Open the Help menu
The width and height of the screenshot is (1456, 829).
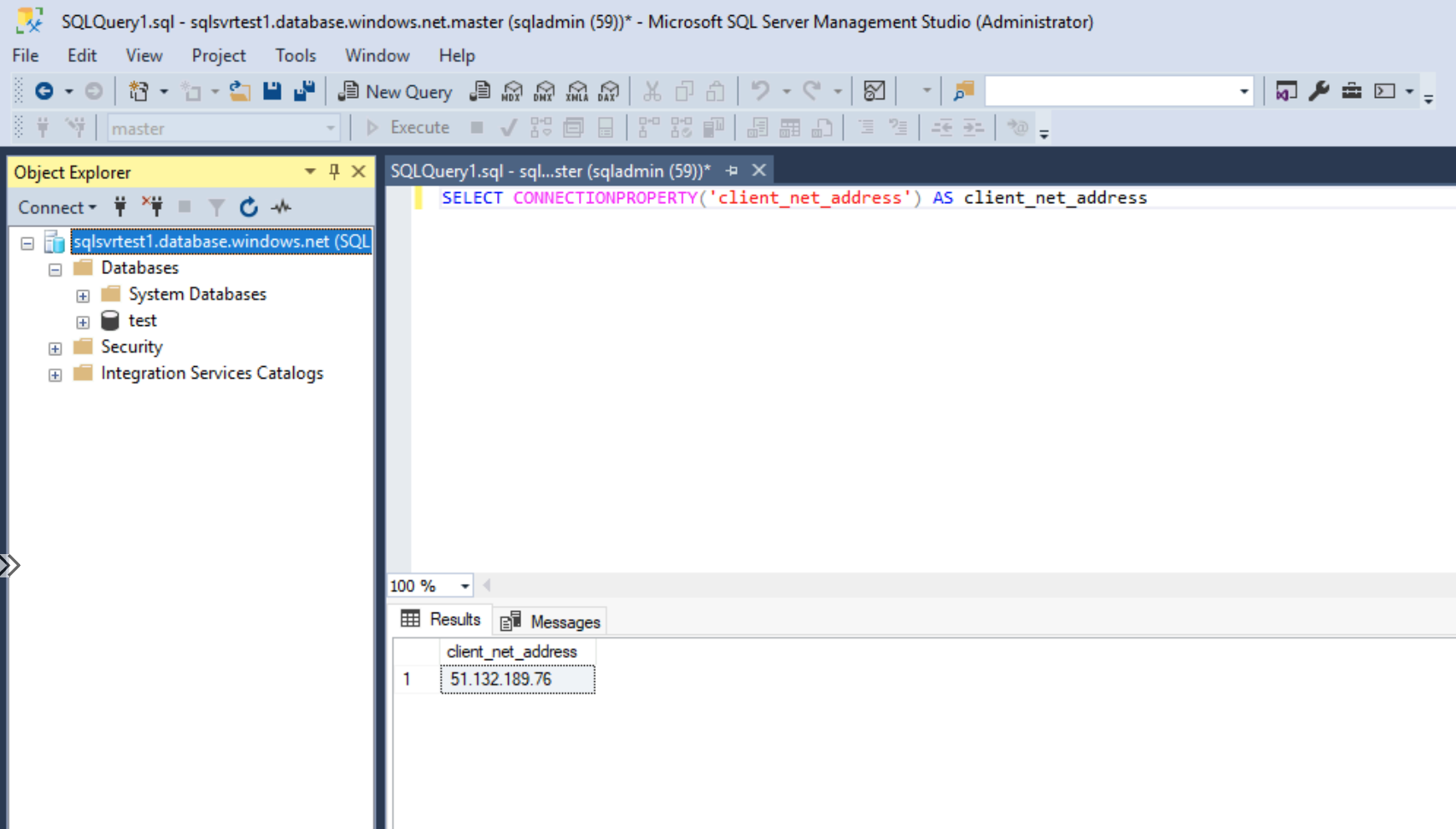click(457, 55)
